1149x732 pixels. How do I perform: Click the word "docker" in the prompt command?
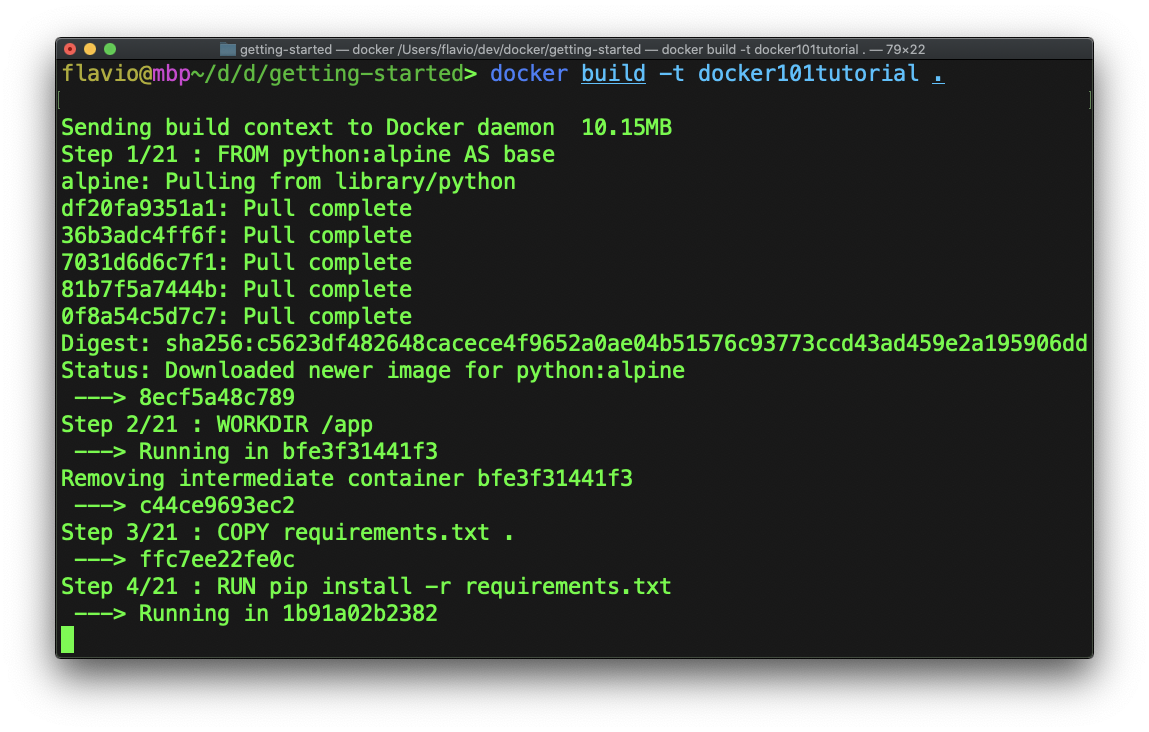[529, 74]
